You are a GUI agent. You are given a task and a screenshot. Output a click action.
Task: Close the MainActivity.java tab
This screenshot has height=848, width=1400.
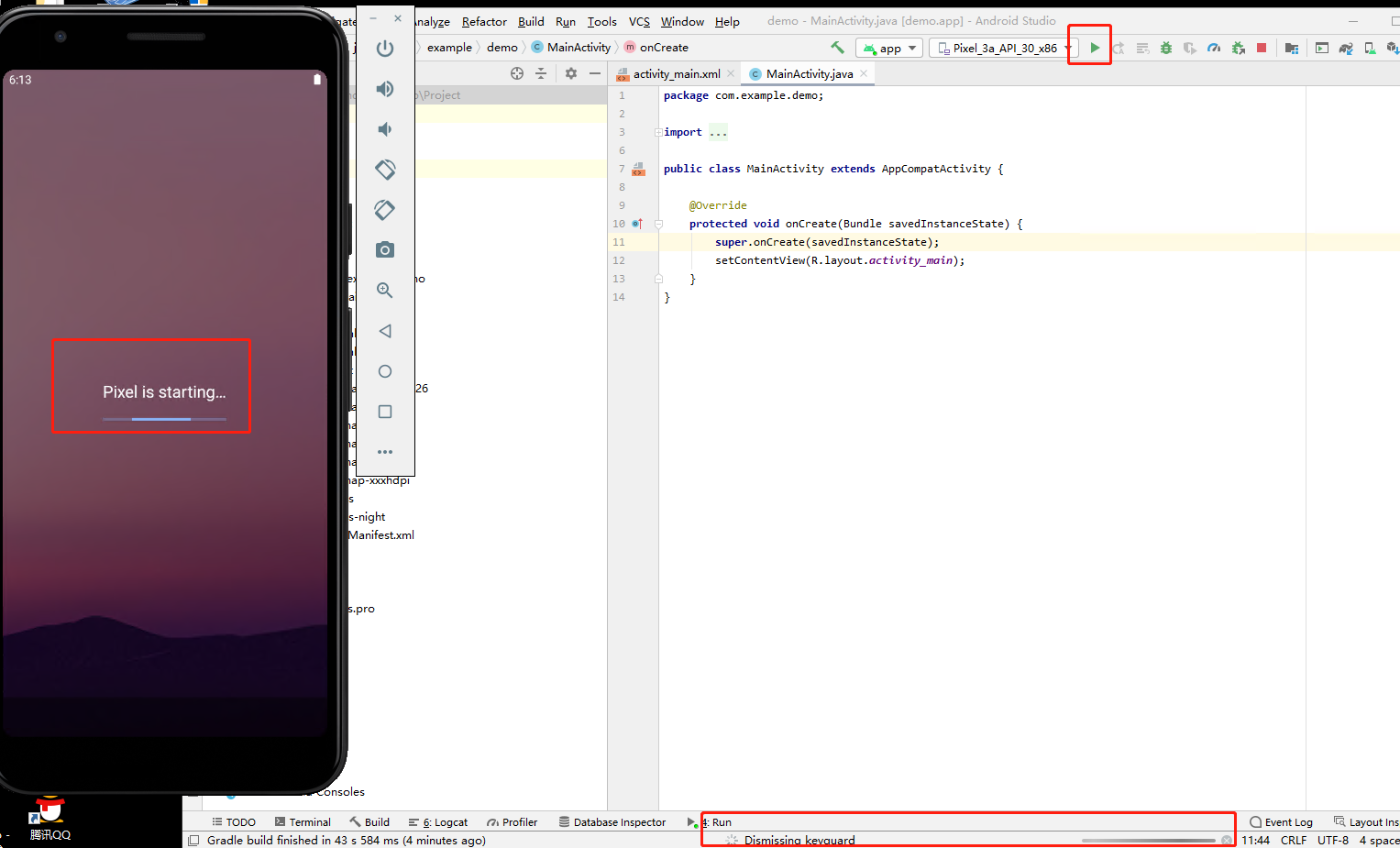click(x=864, y=74)
